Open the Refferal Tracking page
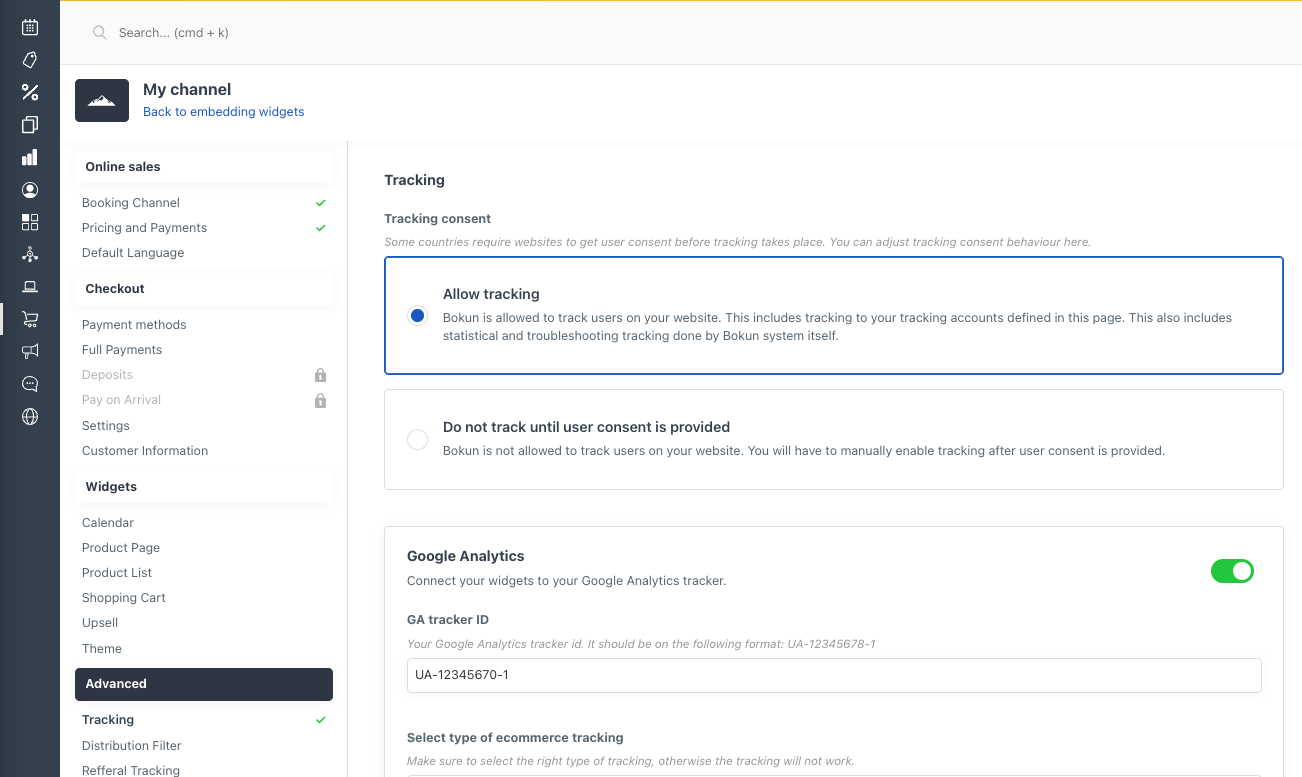This screenshot has width=1302, height=777. [x=131, y=771]
